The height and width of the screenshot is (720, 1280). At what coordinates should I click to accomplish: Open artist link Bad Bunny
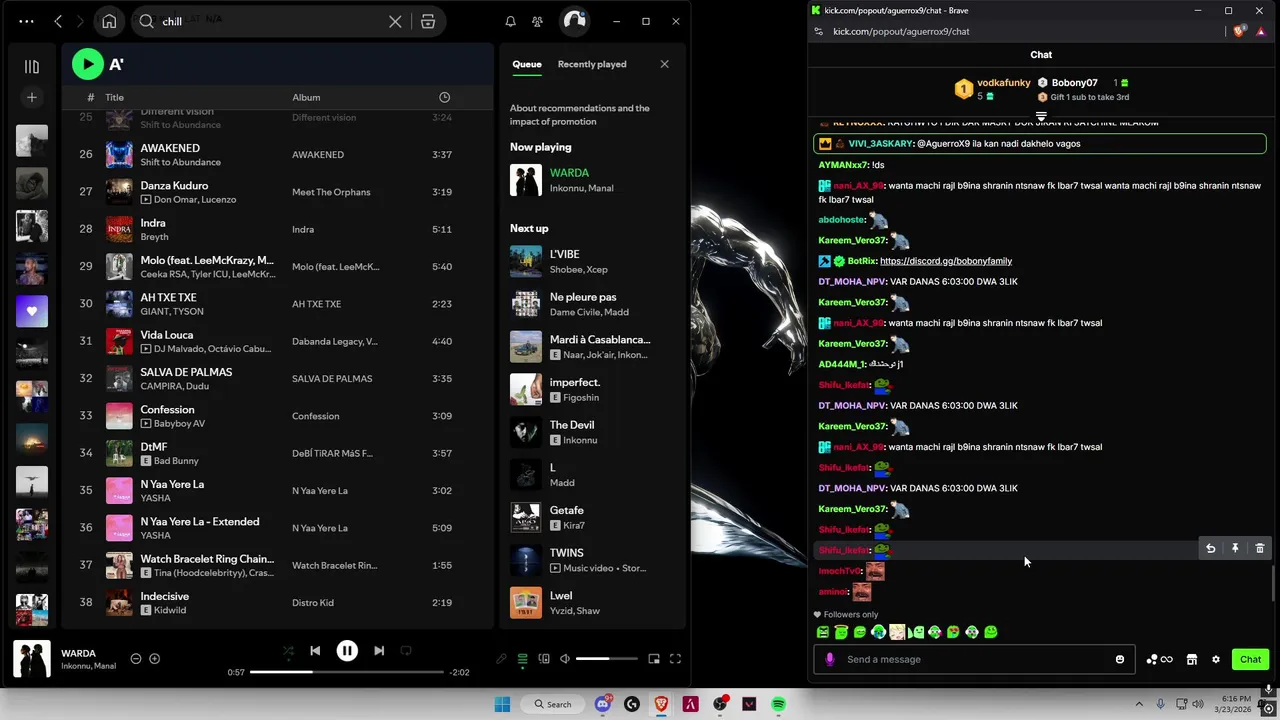(177, 461)
